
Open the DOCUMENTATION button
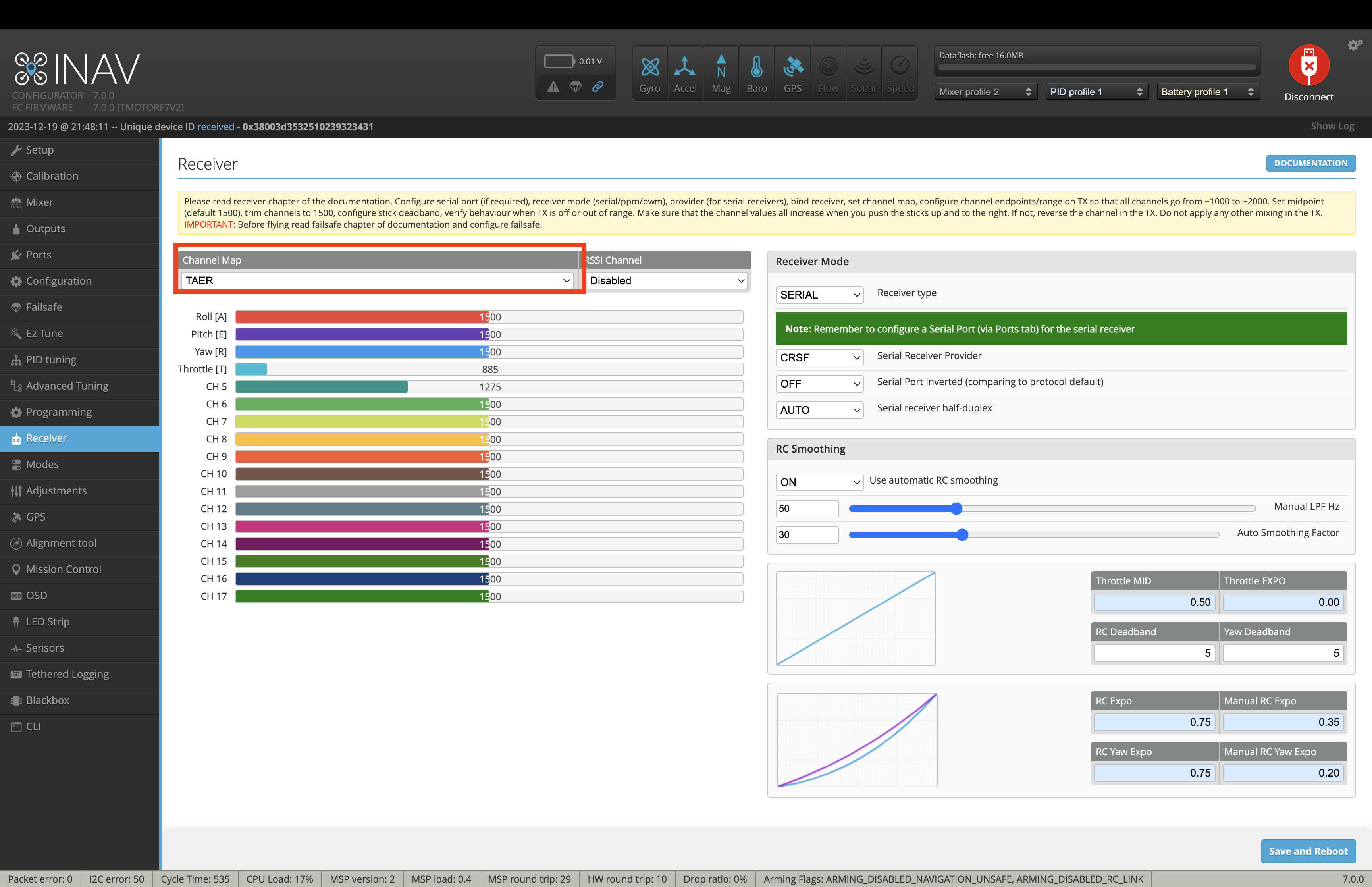click(1310, 163)
